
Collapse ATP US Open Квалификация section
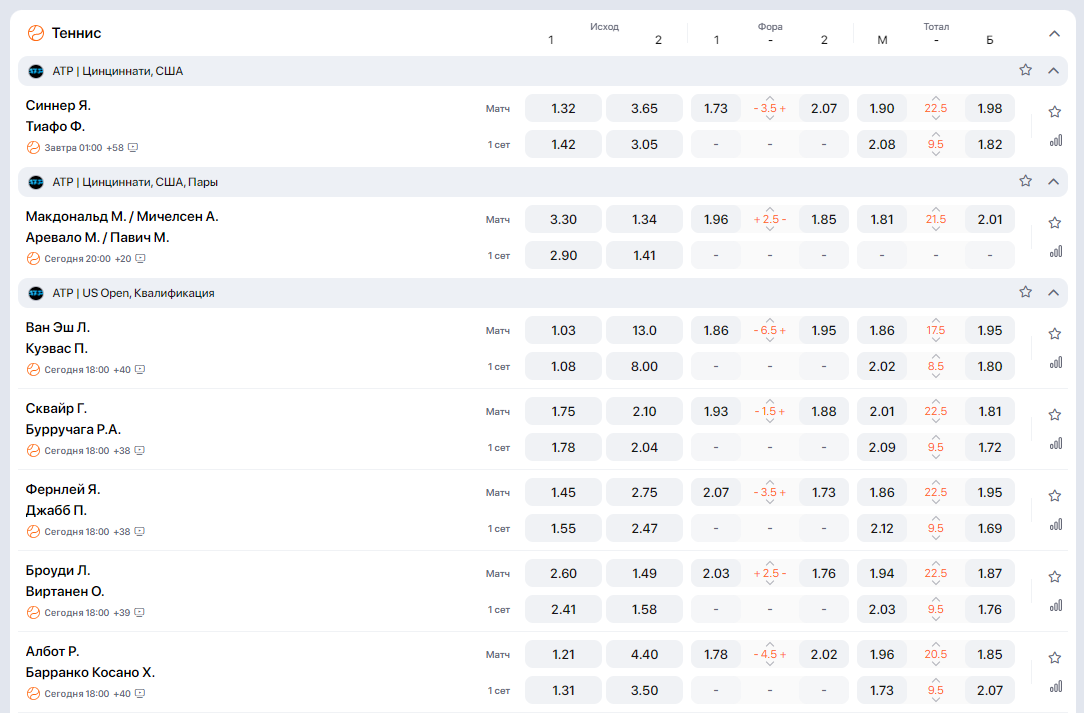1053,292
